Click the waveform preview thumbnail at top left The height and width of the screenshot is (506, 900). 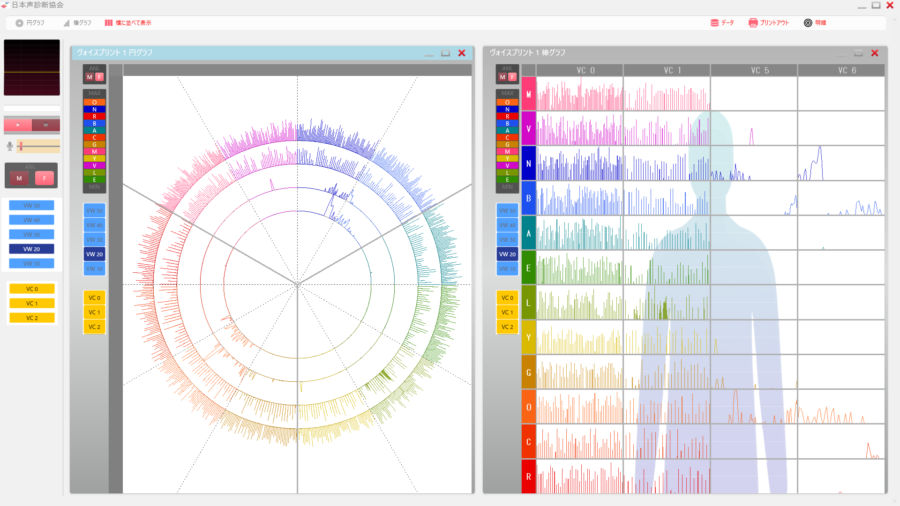(x=31, y=70)
